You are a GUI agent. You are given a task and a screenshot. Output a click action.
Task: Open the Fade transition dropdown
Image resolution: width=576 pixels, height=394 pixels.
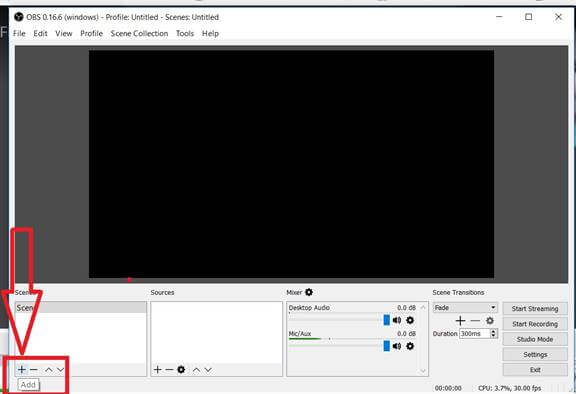465,308
